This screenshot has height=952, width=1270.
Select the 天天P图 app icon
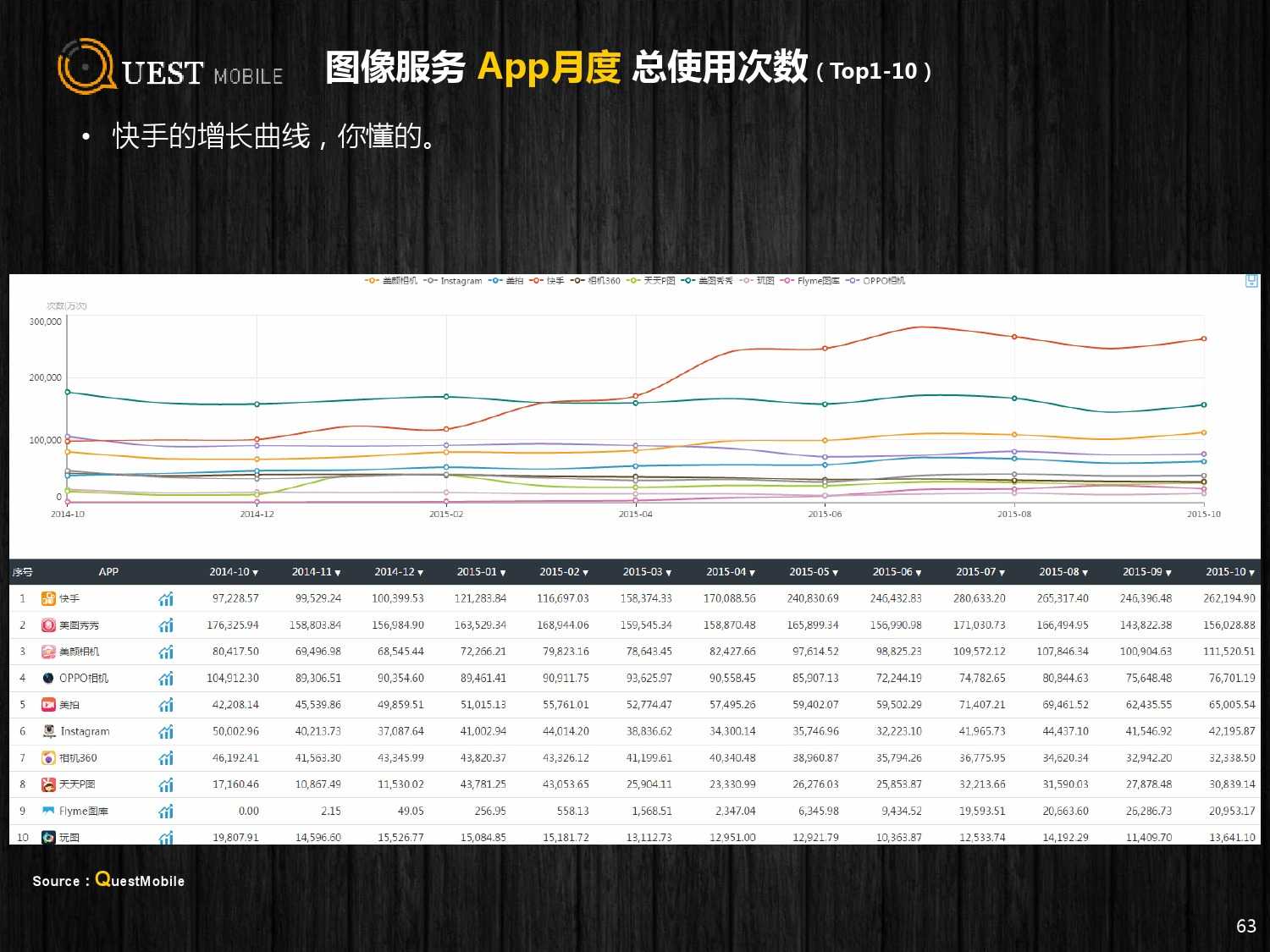pyautogui.click(x=48, y=784)
